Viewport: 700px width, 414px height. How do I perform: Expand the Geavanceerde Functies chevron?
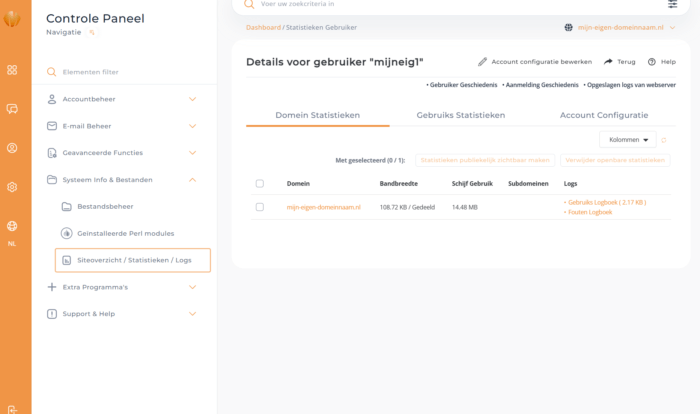tap(192, 153)
